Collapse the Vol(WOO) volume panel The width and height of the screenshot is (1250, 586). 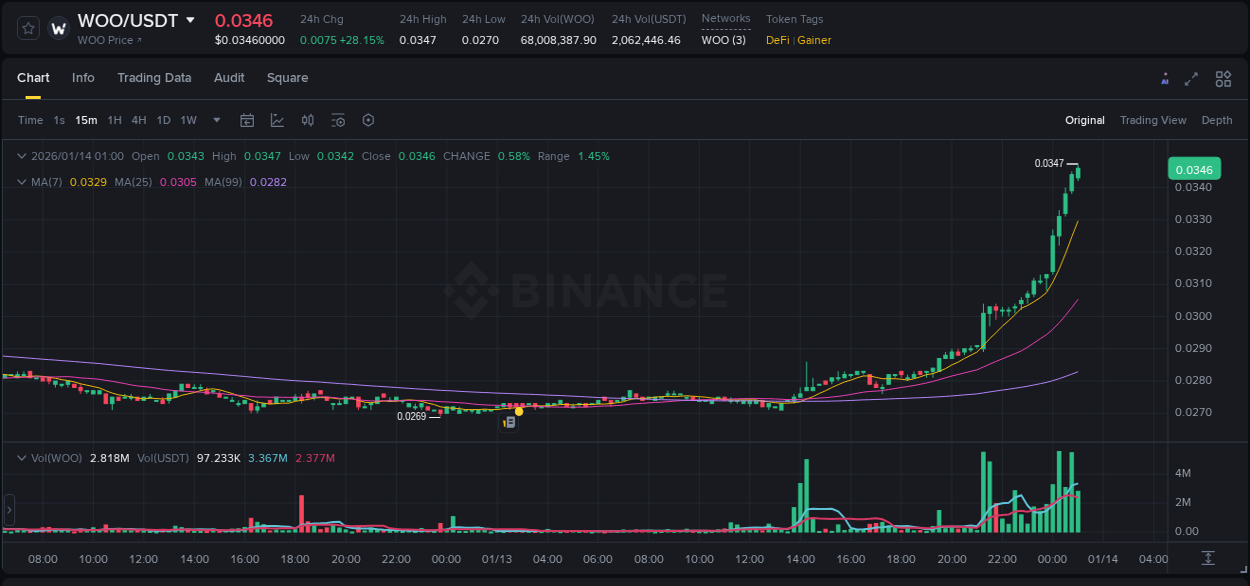[x=20, y=457]
